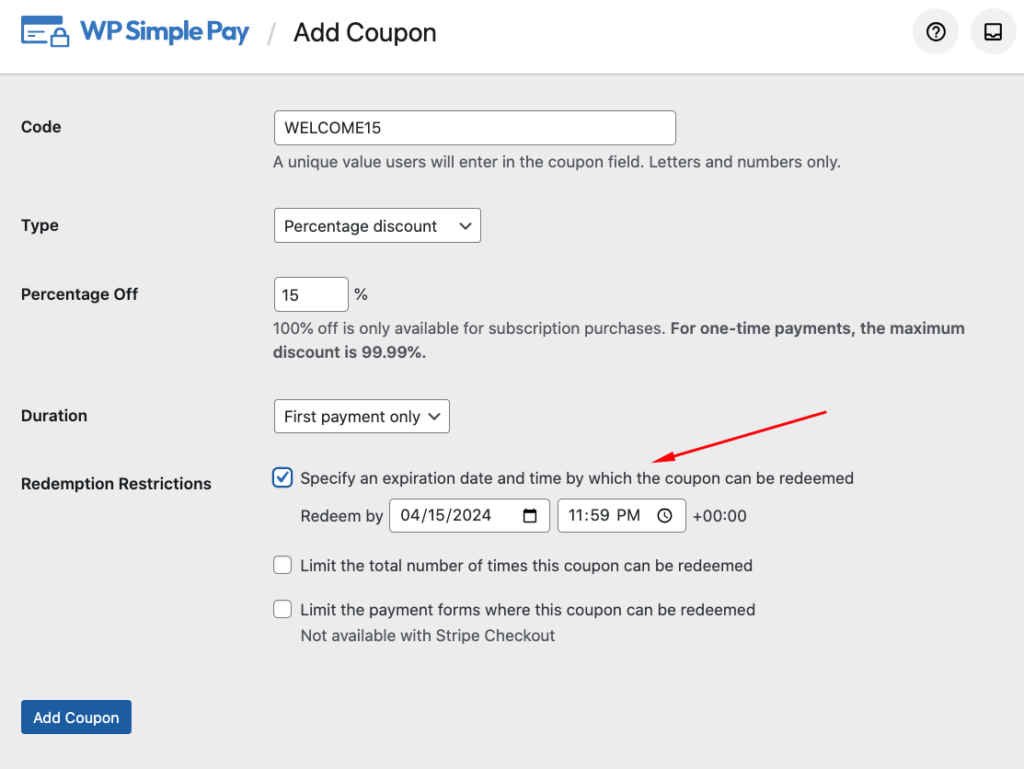Click the Redemption Restrictions label
This screenshot has height=769, width=1024.
click(116, 484)
